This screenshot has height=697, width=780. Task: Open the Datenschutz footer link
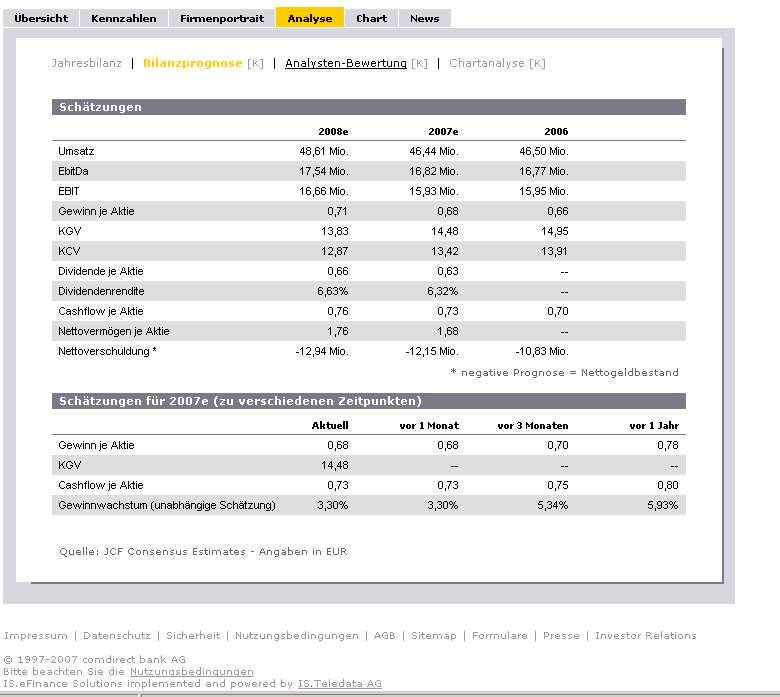pos(116,636)
